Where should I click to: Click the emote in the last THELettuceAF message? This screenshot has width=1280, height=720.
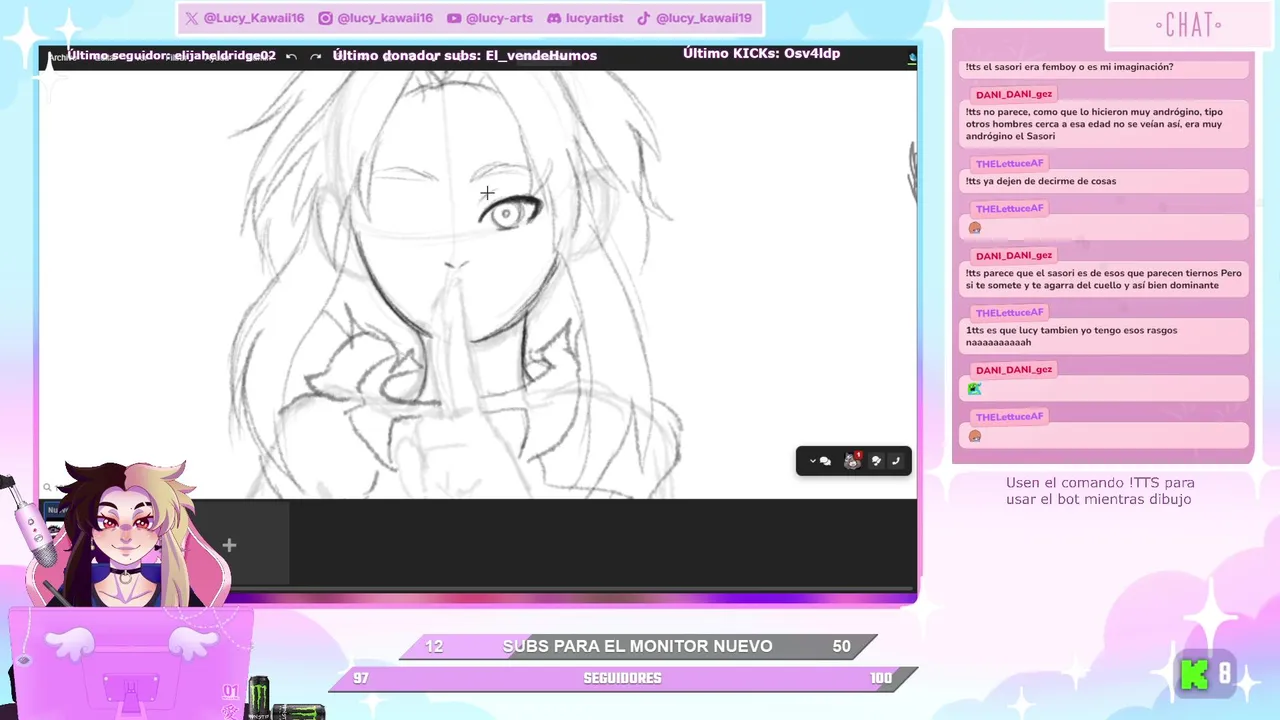[974, 436]
